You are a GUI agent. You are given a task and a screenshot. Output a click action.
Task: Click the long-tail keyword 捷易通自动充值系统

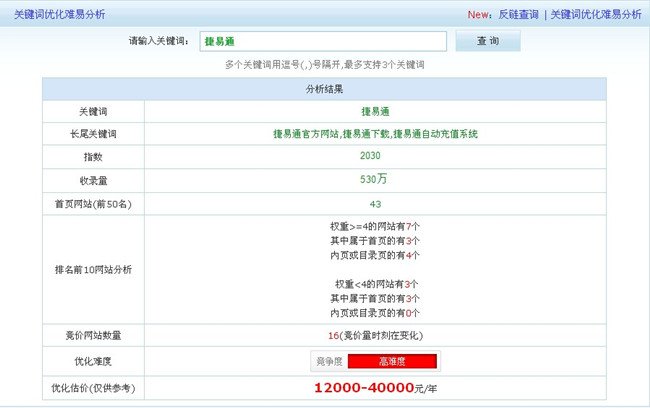tap(435, 134)
